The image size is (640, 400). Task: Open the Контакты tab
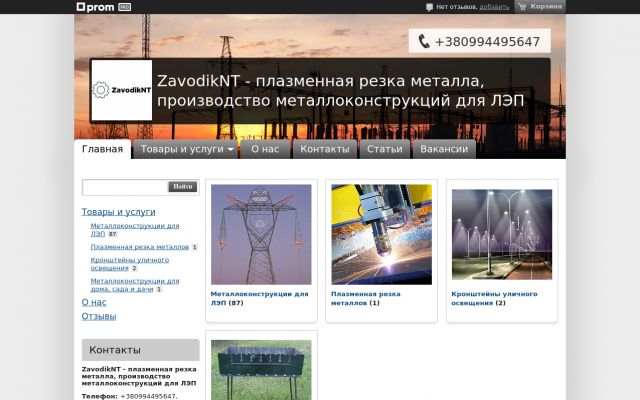point(325,149)
